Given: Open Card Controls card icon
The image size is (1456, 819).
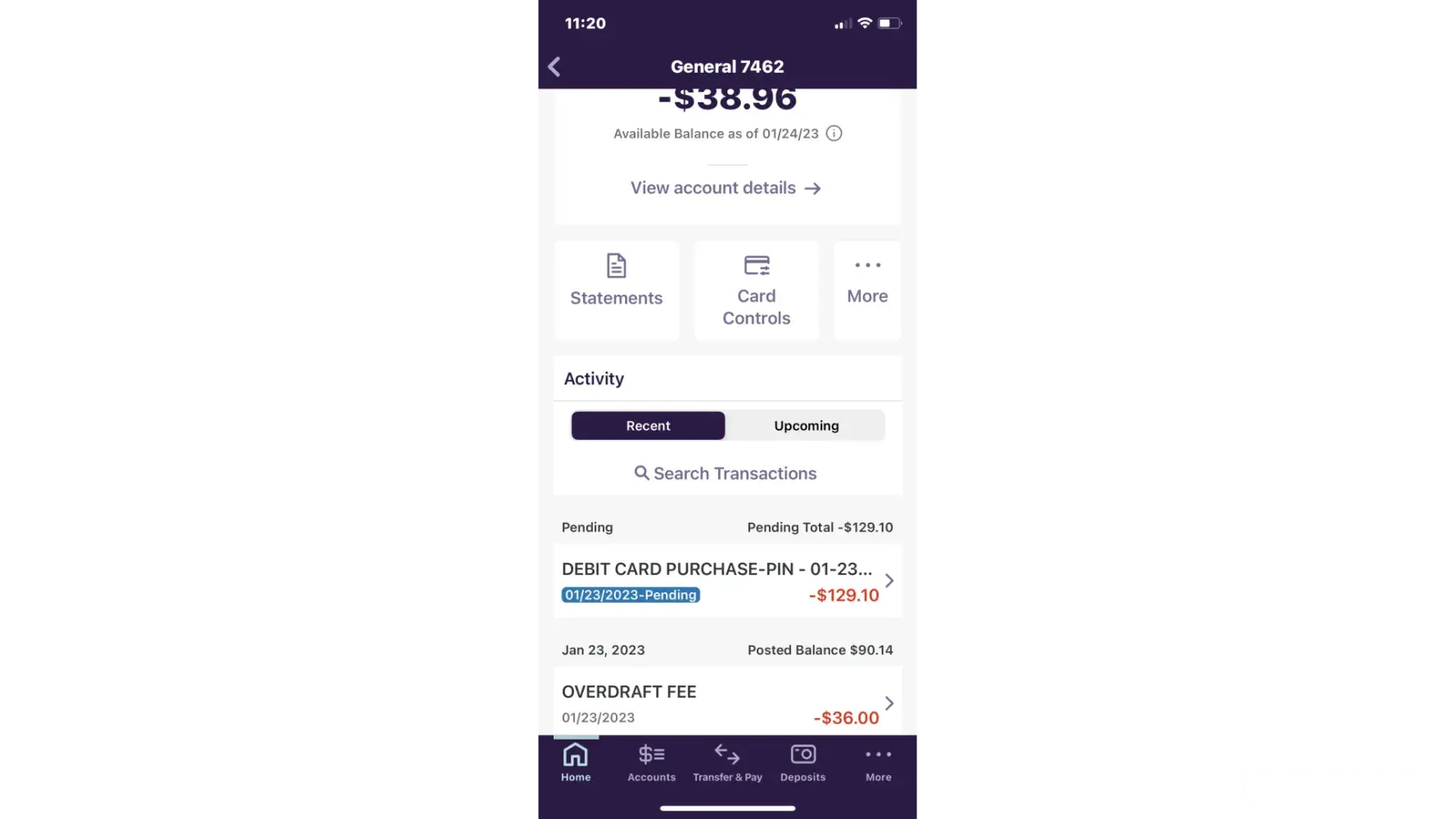Looking at the screenshot, I should point(757,265).
